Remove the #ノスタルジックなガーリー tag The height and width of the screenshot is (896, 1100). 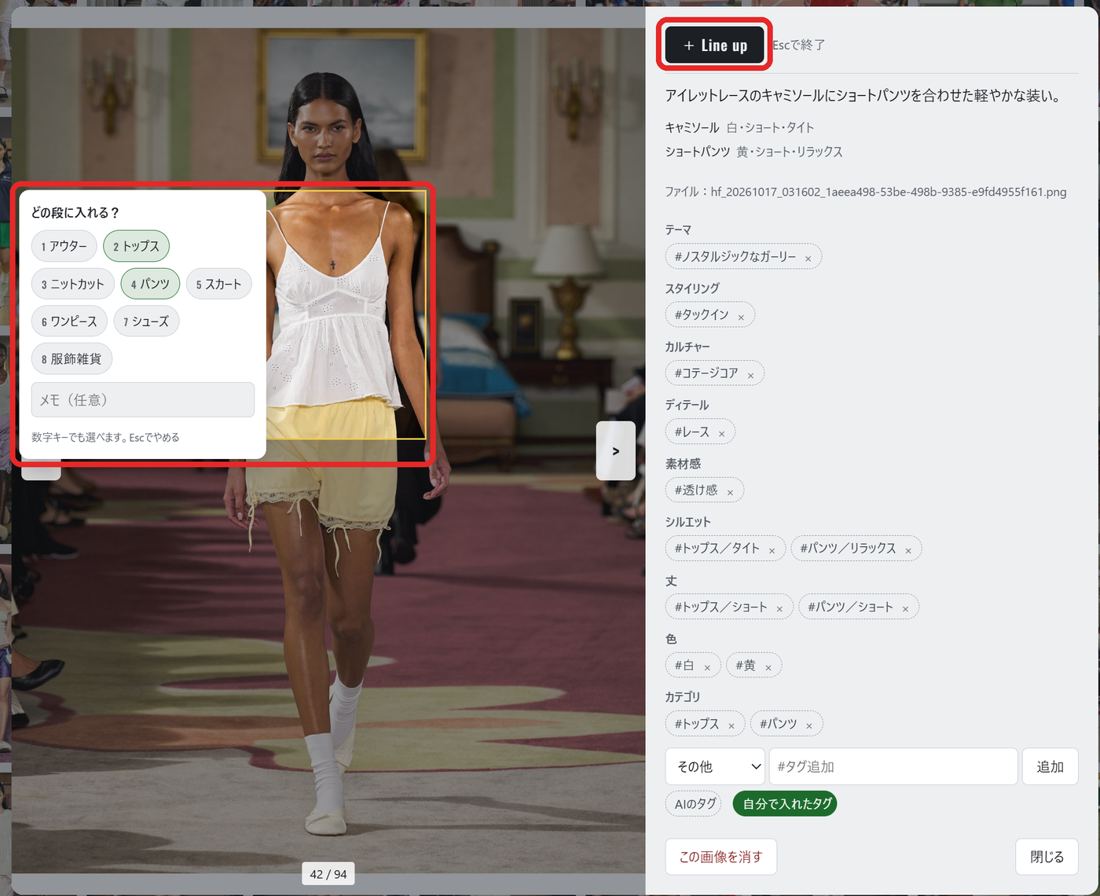click(808, 258)
